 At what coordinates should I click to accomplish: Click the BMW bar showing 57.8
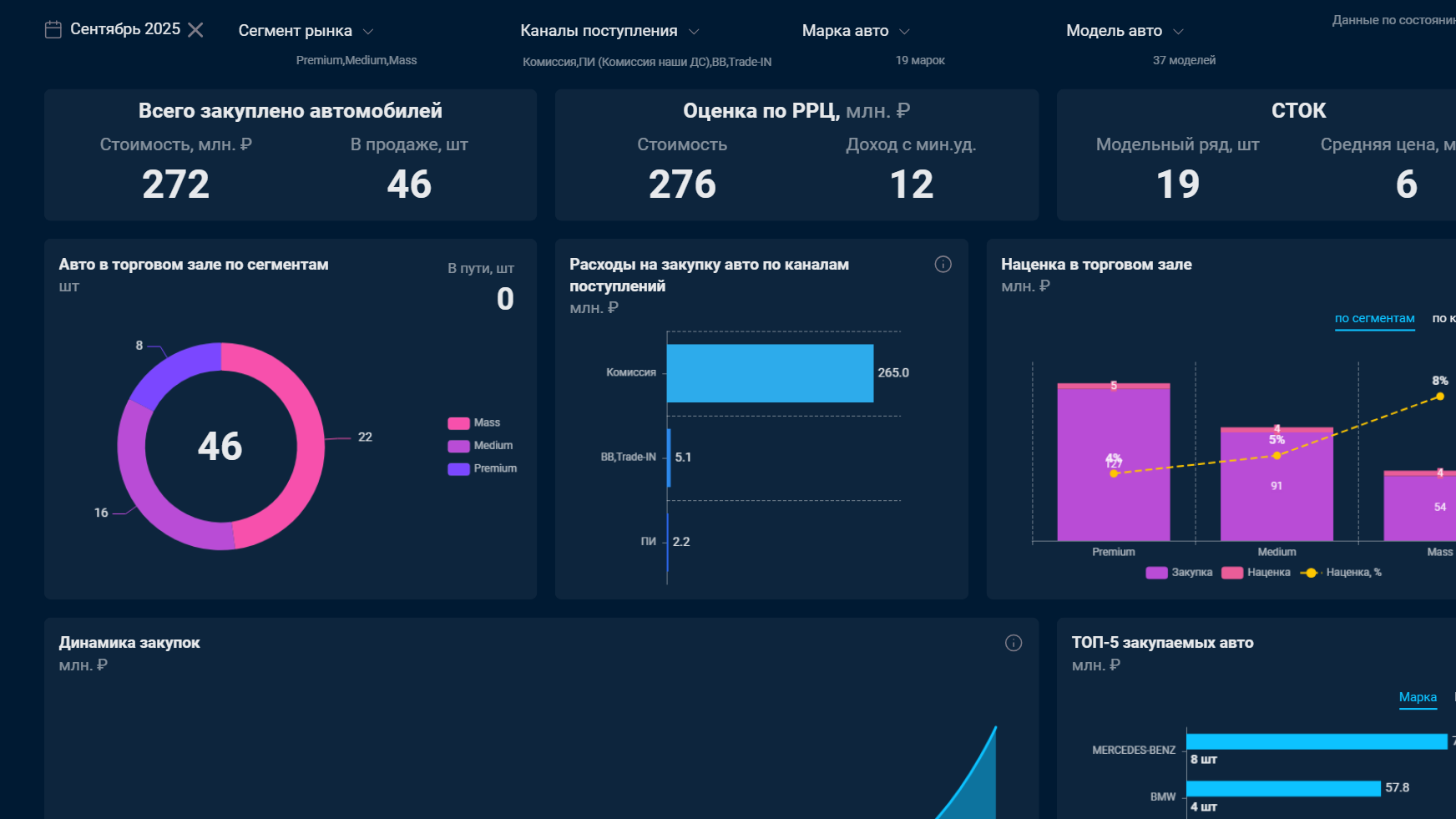tap(1283, 788)
